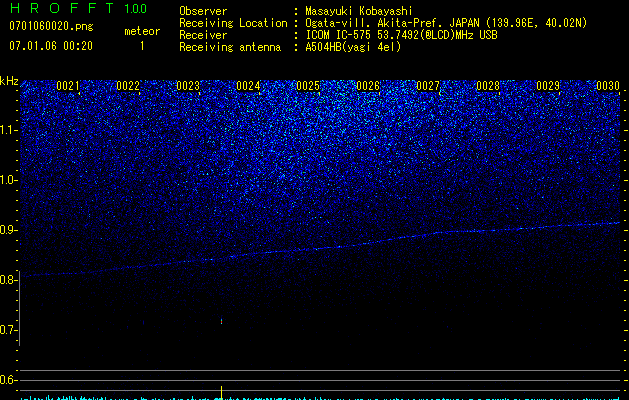Image resolution: width=629 pixels, height=400 pixels.
Task: Click the Observer label
Action: click(x=203, y=11)
